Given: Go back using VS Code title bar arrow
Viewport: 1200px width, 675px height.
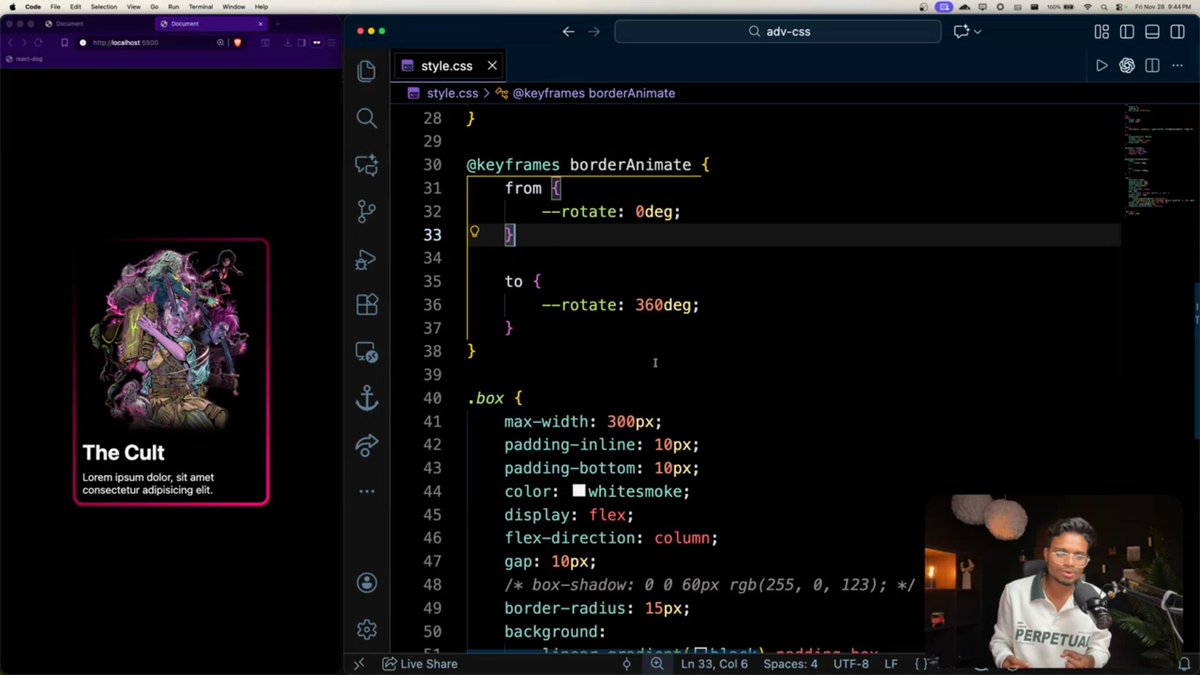Looking at the screenshot, I should 568,32.
